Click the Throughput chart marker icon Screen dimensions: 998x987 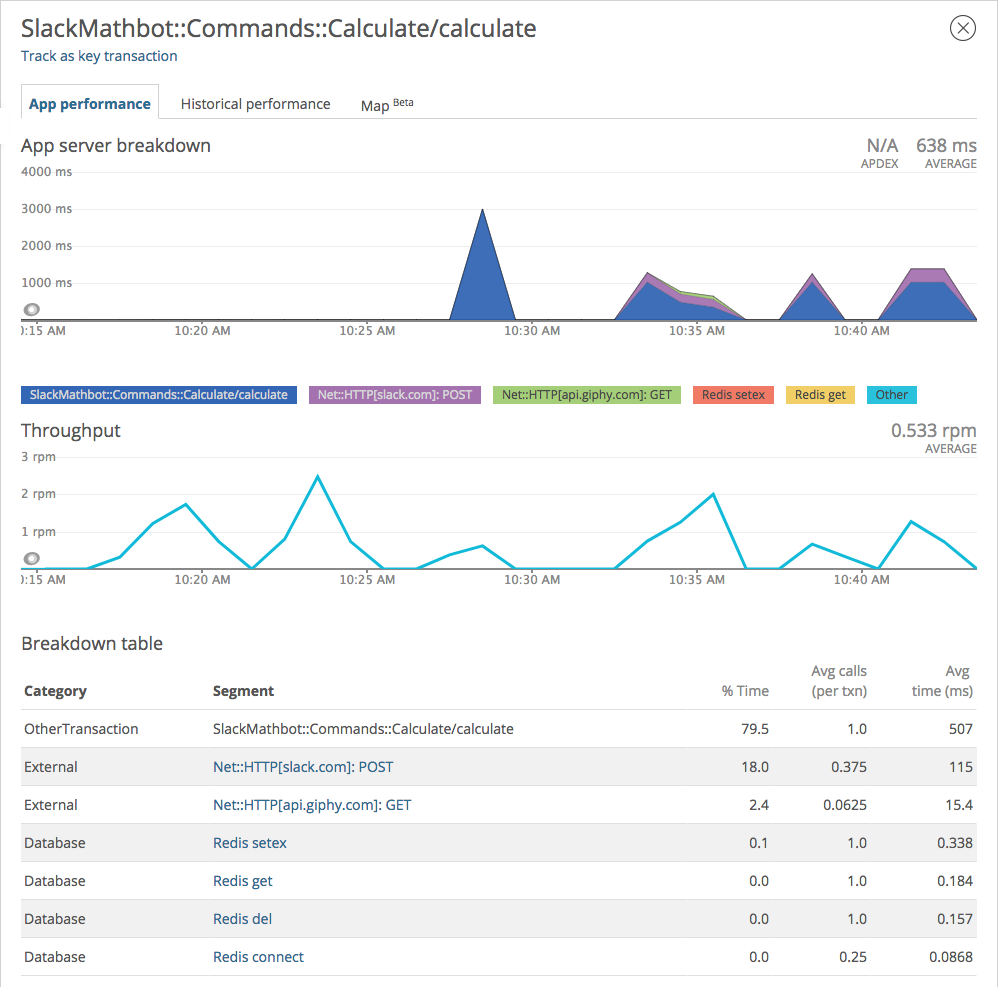click(x=32, y=559)
